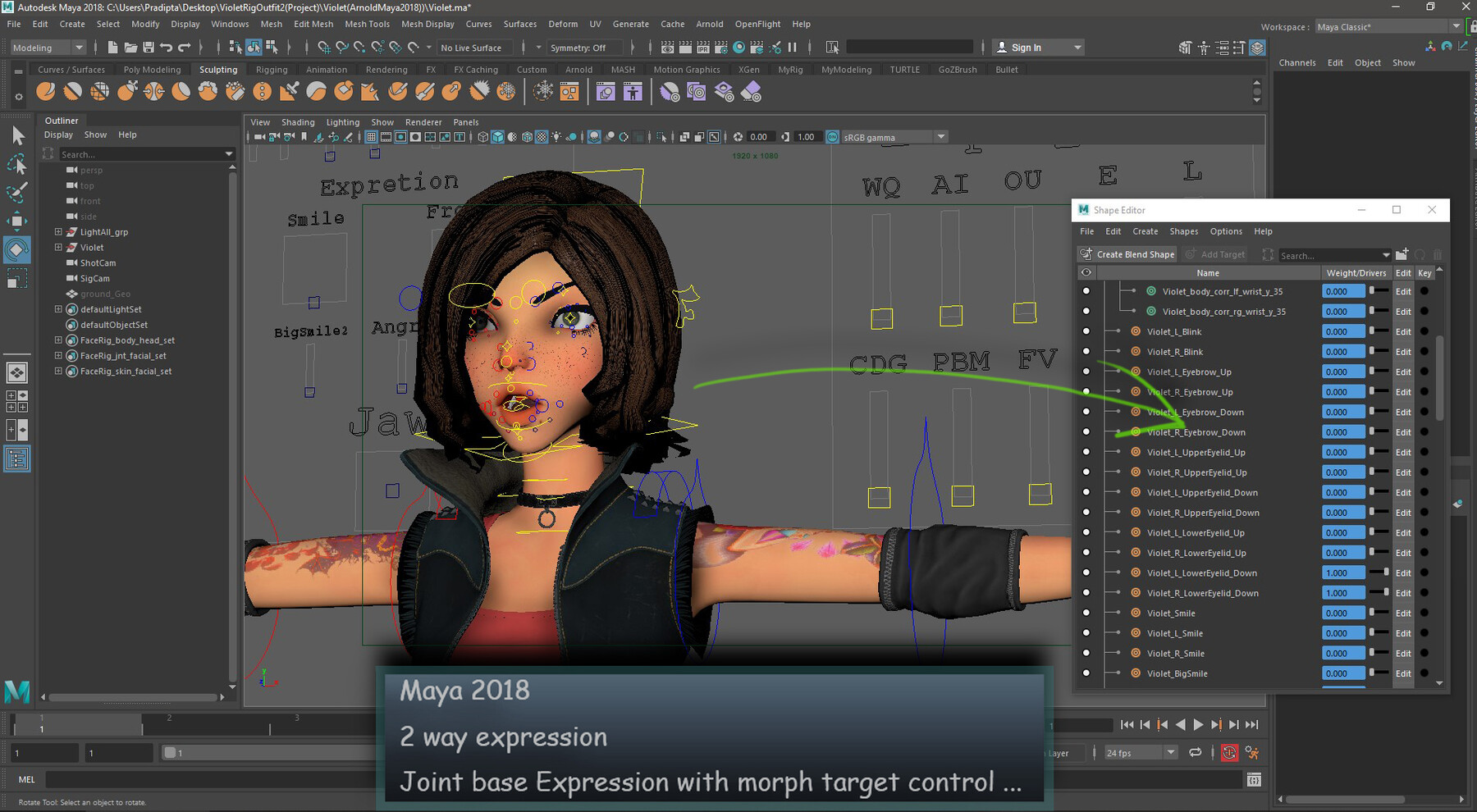Switch to the Rigging shelf tab
This screenshot has width=1477, height=812.
[271, 69]
